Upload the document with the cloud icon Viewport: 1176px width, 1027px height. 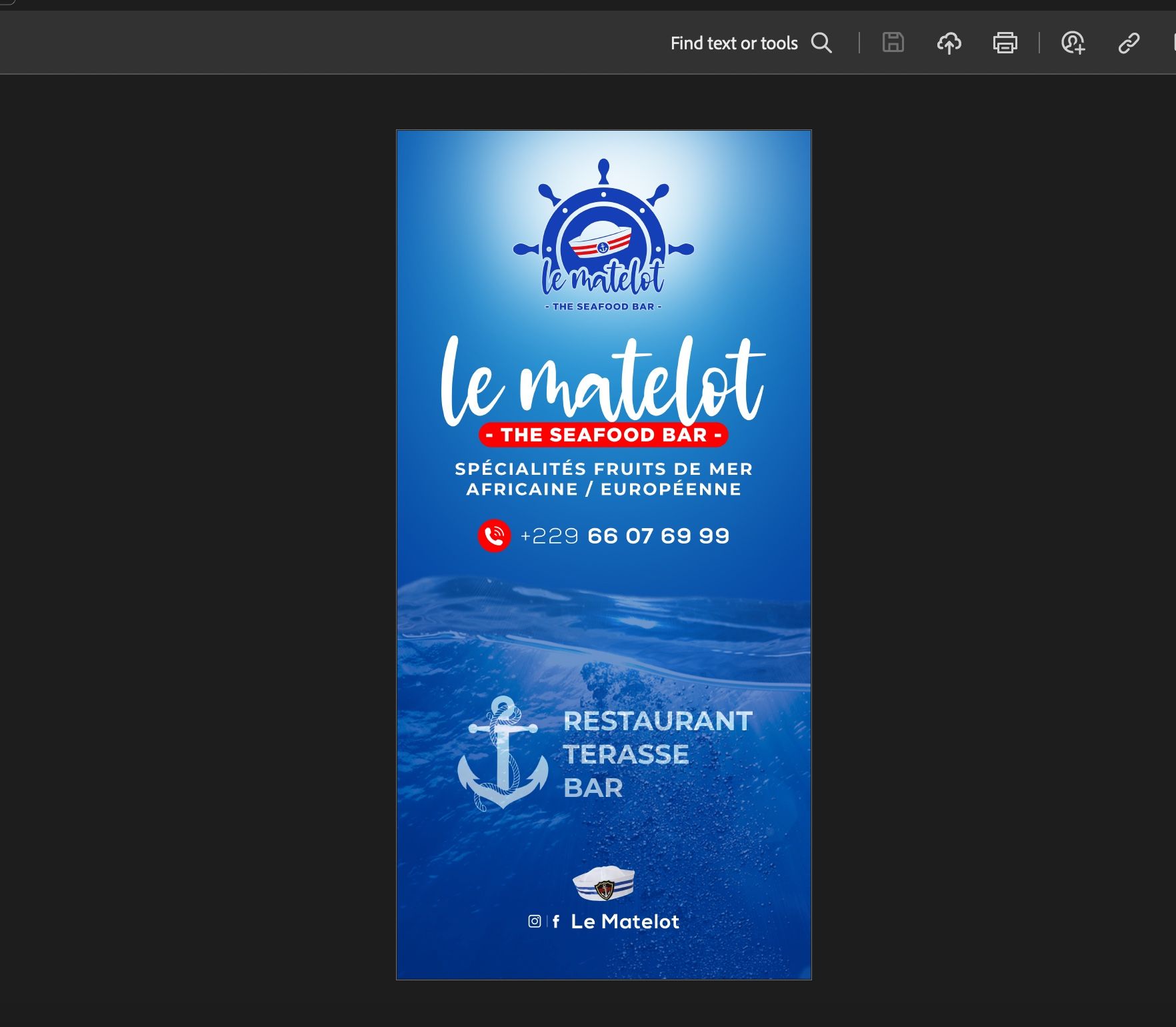click(949, 43)
